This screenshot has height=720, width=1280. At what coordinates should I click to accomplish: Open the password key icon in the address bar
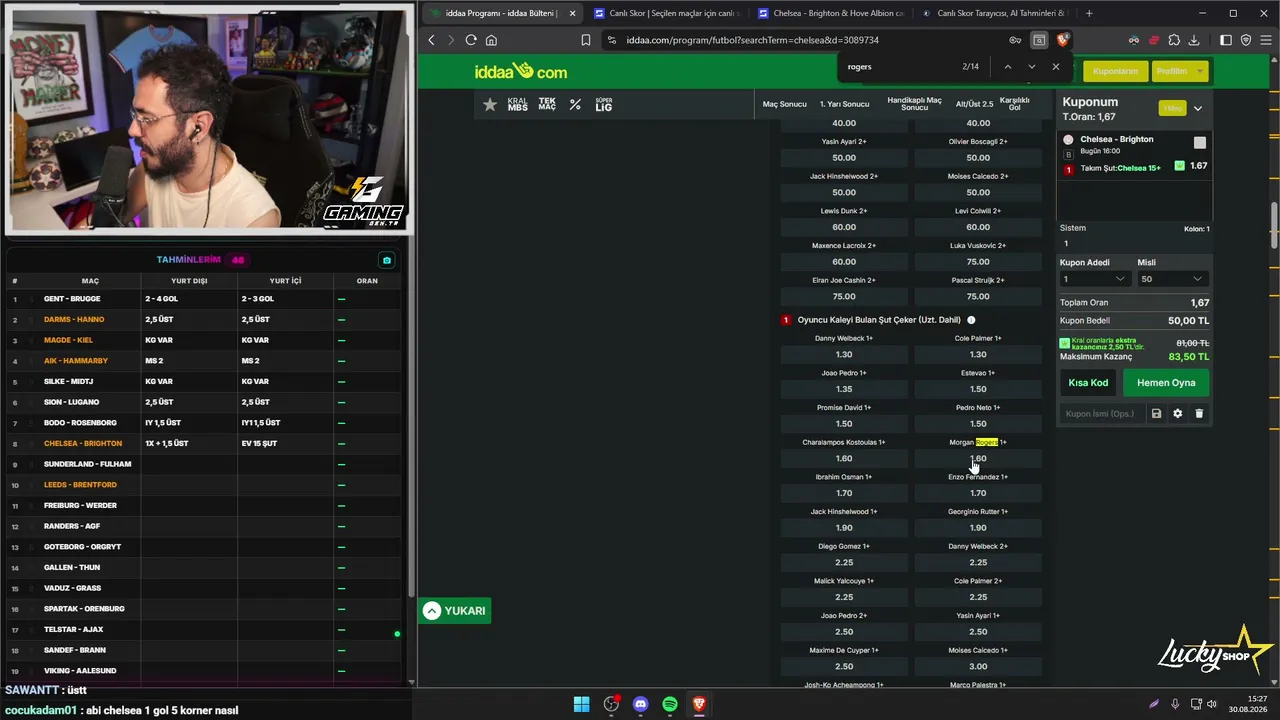click(x=1015, y=40)
